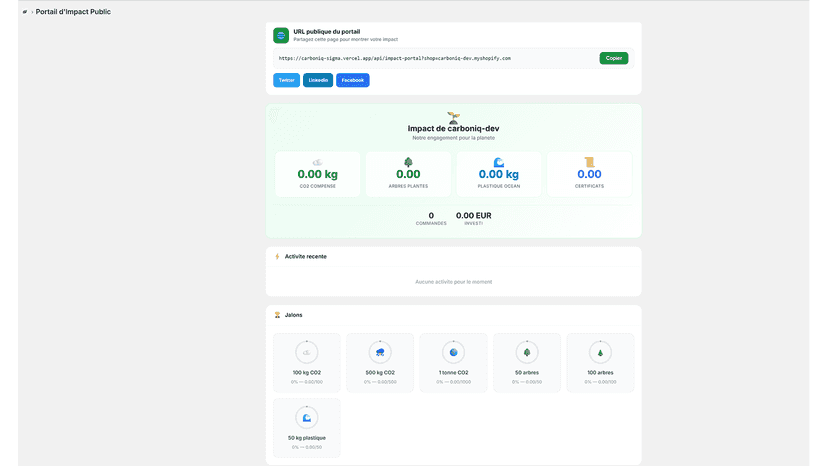Screen dimensions: 828x466
Task: Click the green globe portal icon
Action: point(281,35)
